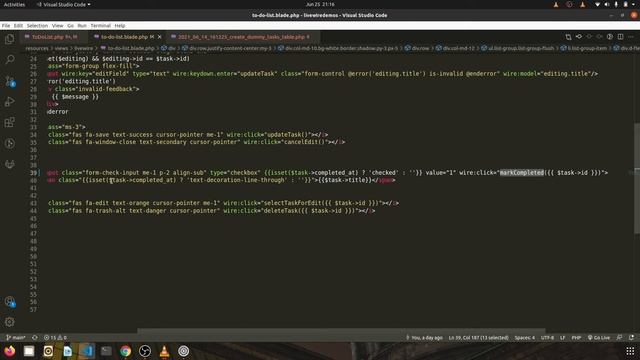640x360 pixels.
Task: Open the Source Control view
Action: point(9,81)
